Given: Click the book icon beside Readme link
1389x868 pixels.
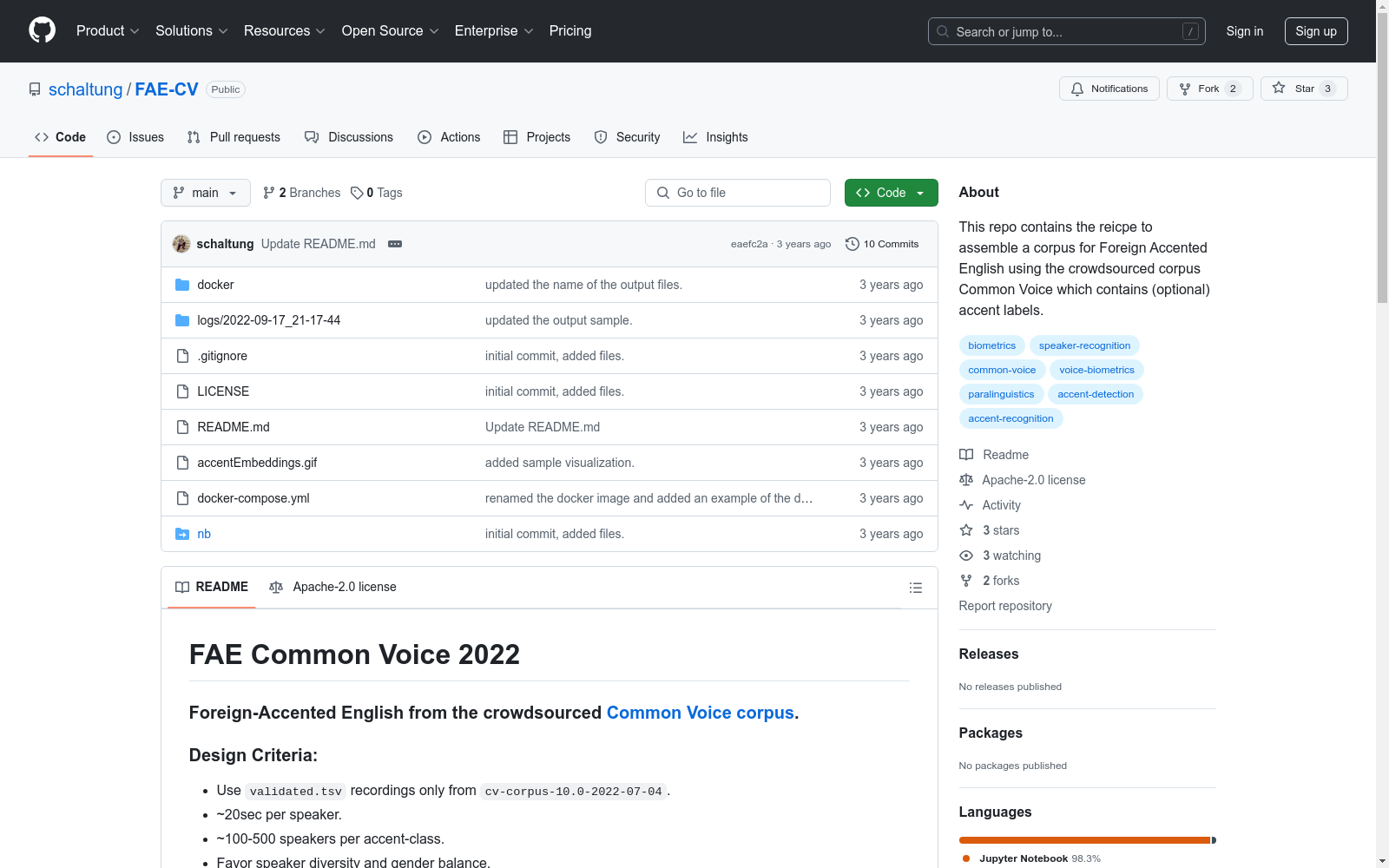Looking at the screenshot, I should pyautogui.click(x=966, y=455).
